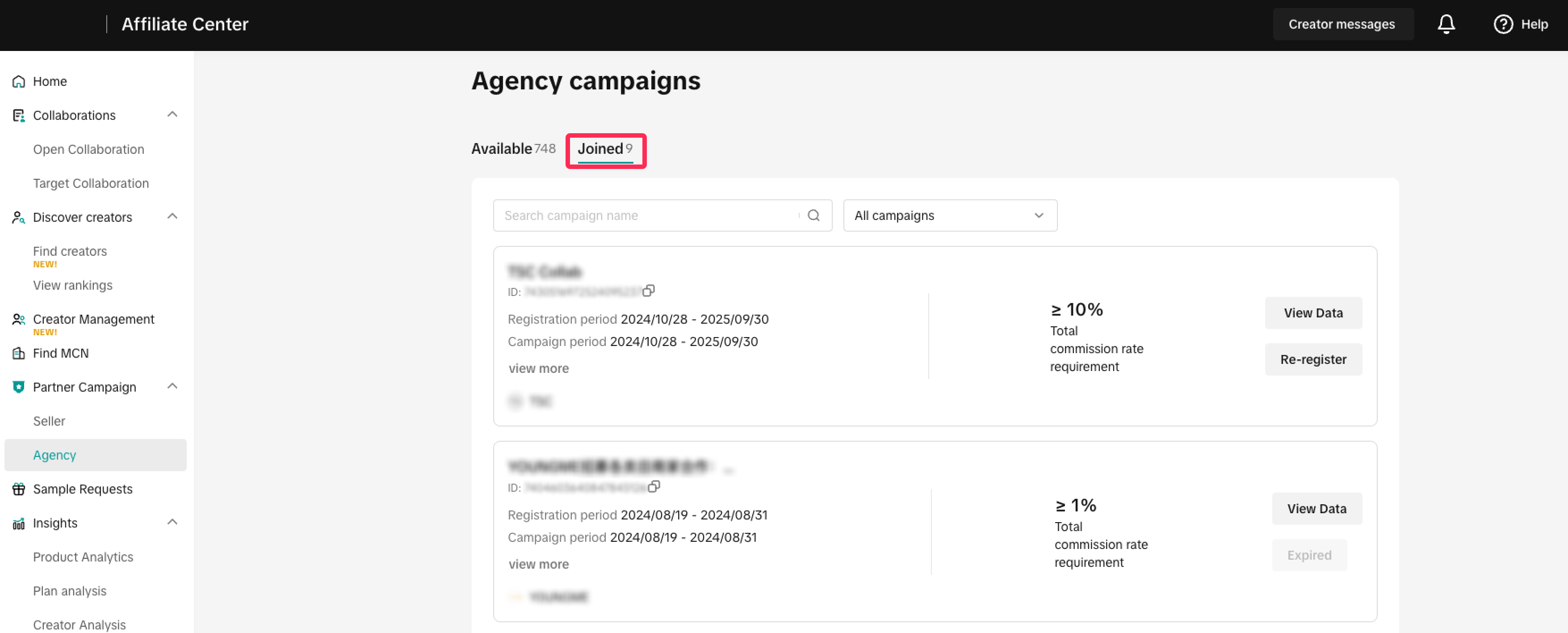Click the notification bell icon

[x=1446, y=25]
